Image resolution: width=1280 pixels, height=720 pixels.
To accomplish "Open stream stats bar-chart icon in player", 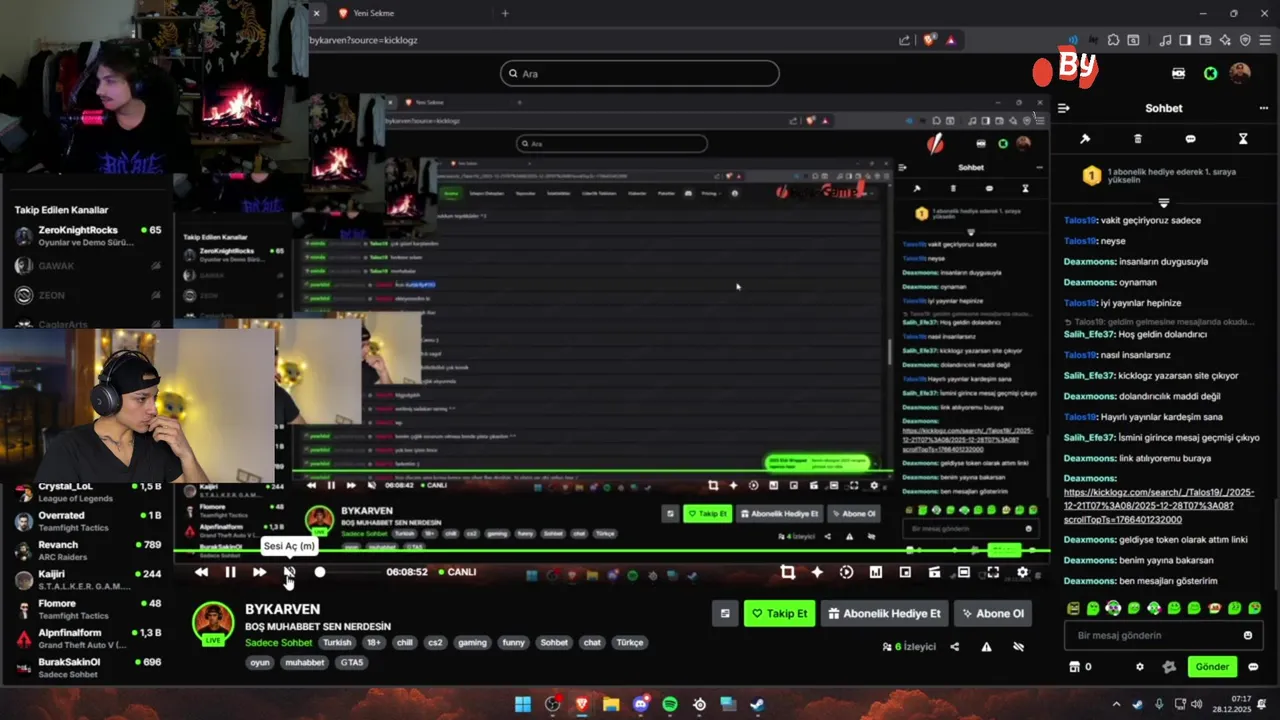I will [x=876, y=572].
